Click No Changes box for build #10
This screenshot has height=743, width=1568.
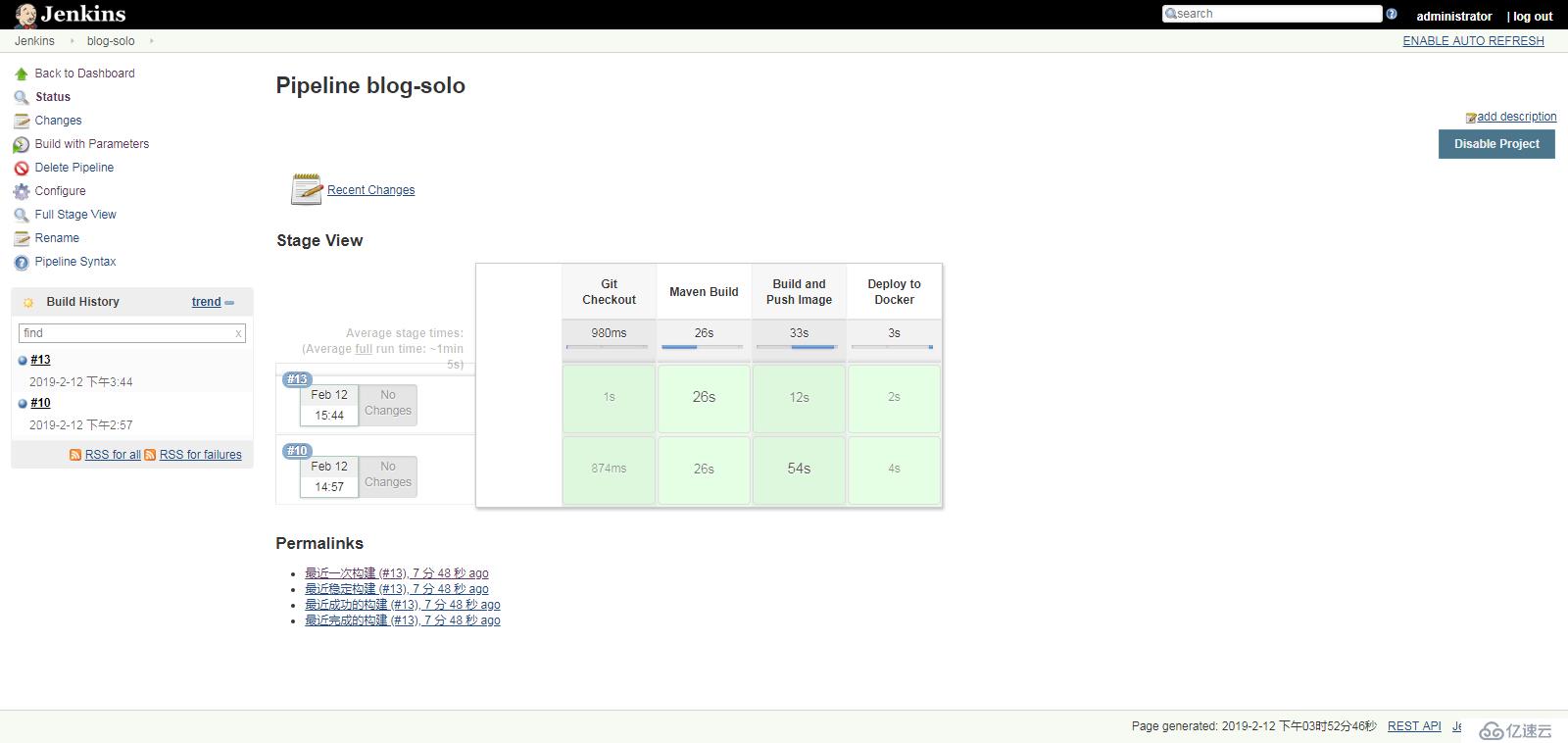coord(388,474)
